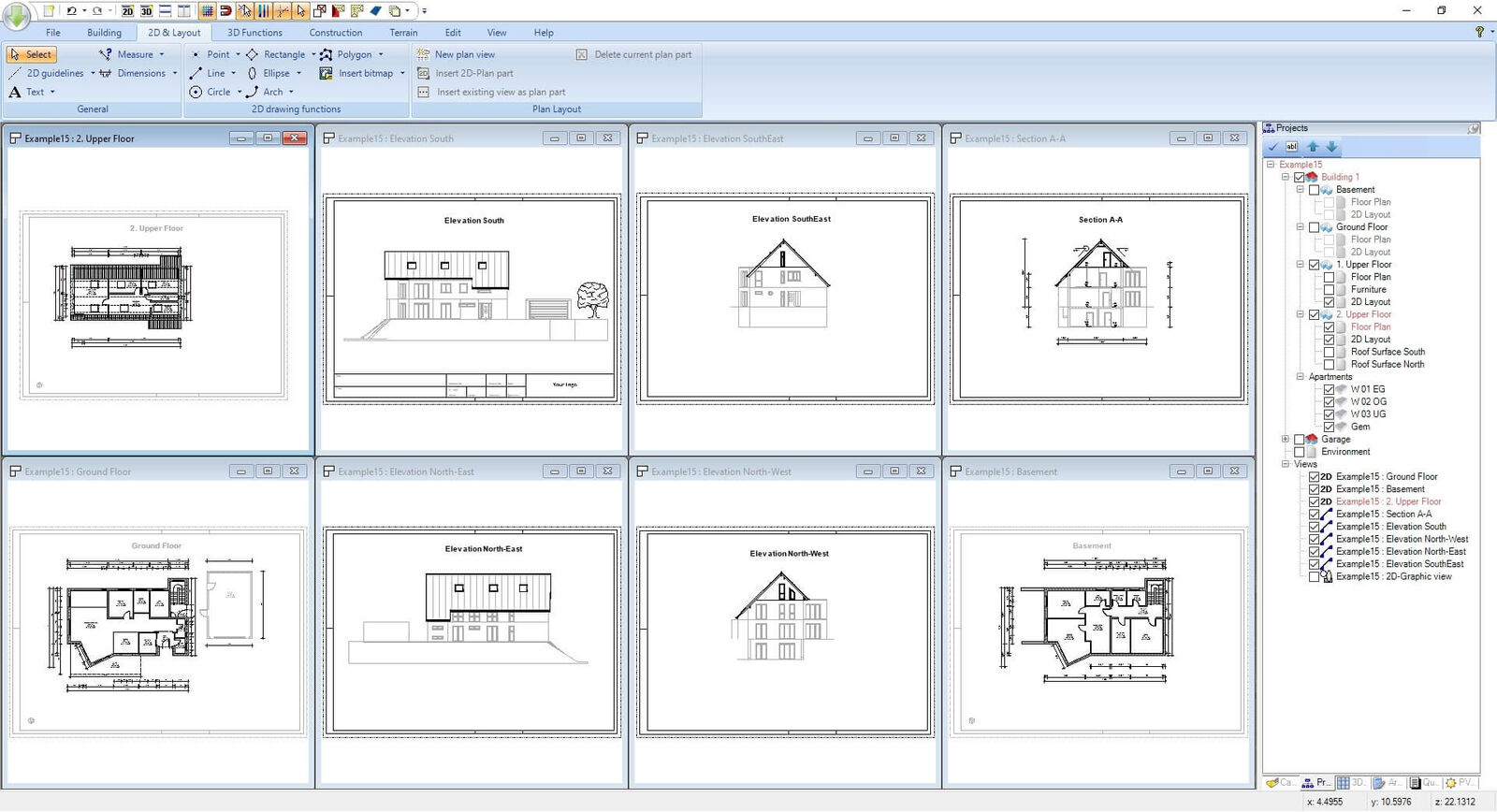Select the Point drawing tool

pos(210,54)
